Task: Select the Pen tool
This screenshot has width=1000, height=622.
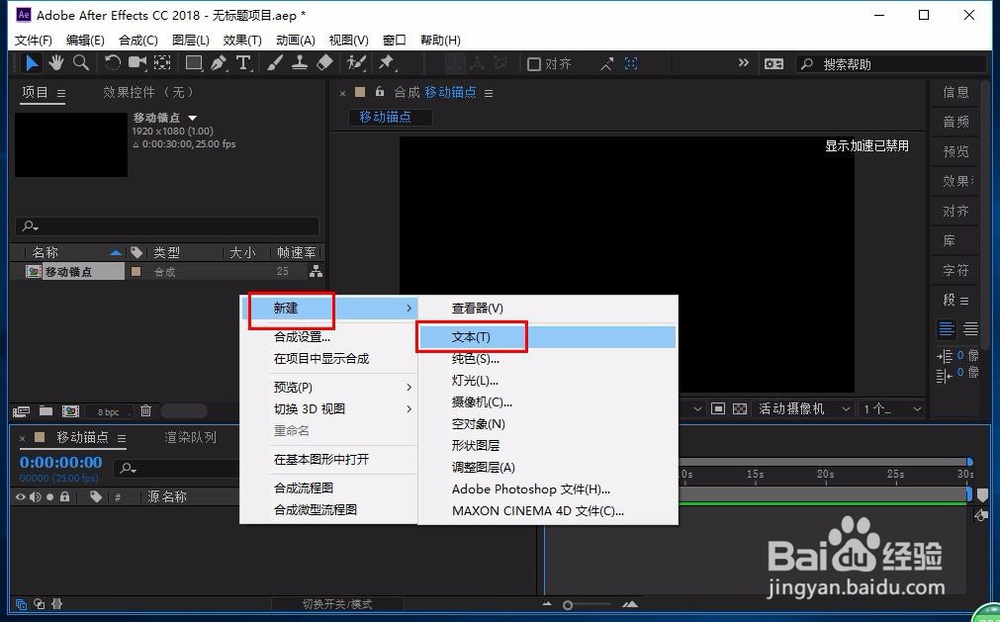Action: coord(219,63)
